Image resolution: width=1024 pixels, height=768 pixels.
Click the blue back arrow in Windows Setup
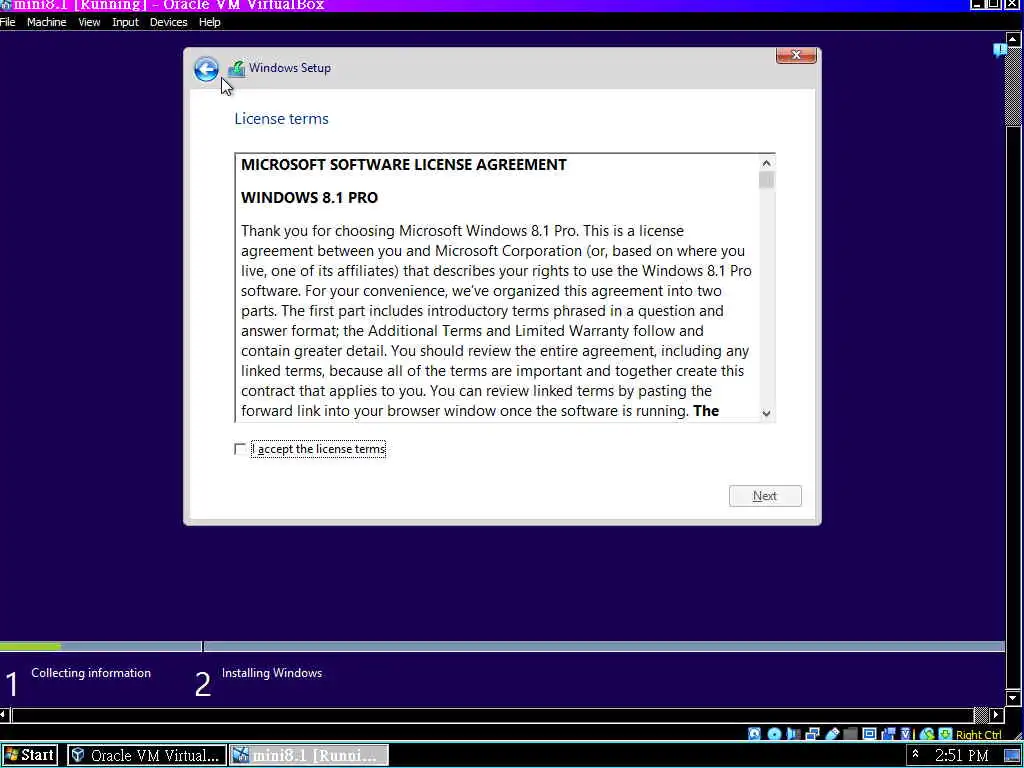pyautogui.click(x=206, y=69)
